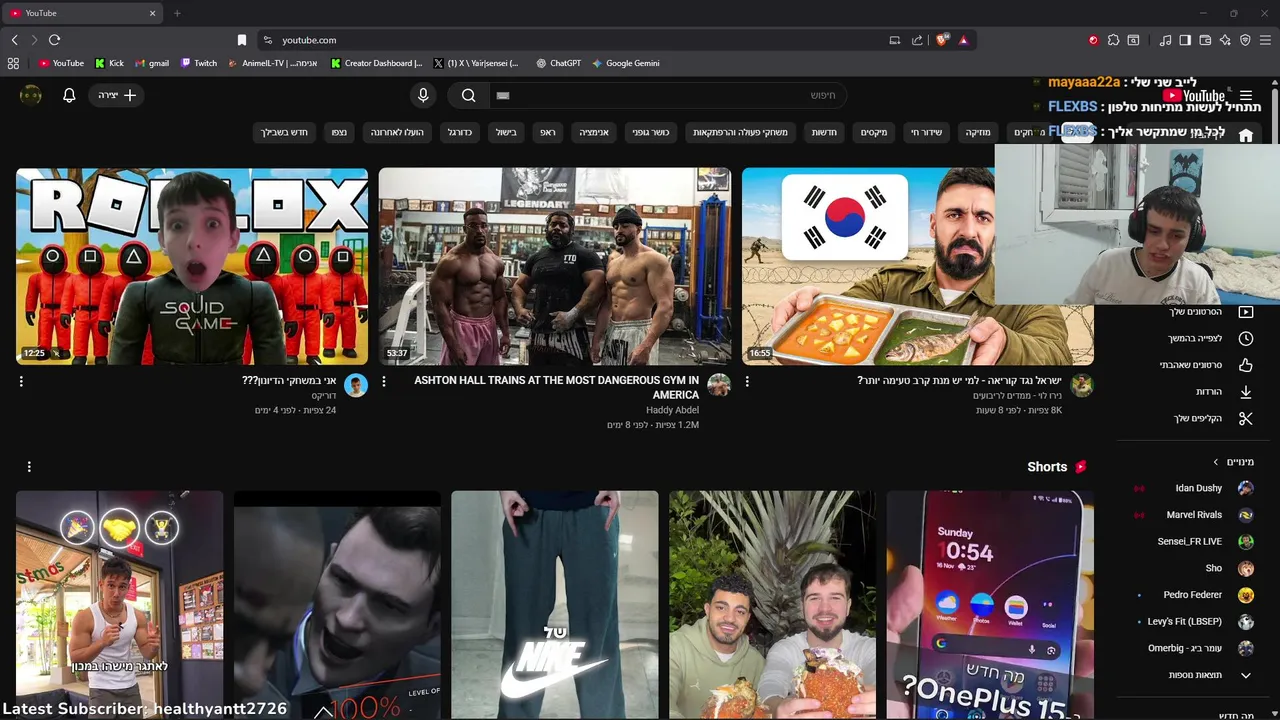Open options menu for Squid Game Roblox video
Screen dimensions: 1280x720
pos(21,381)
